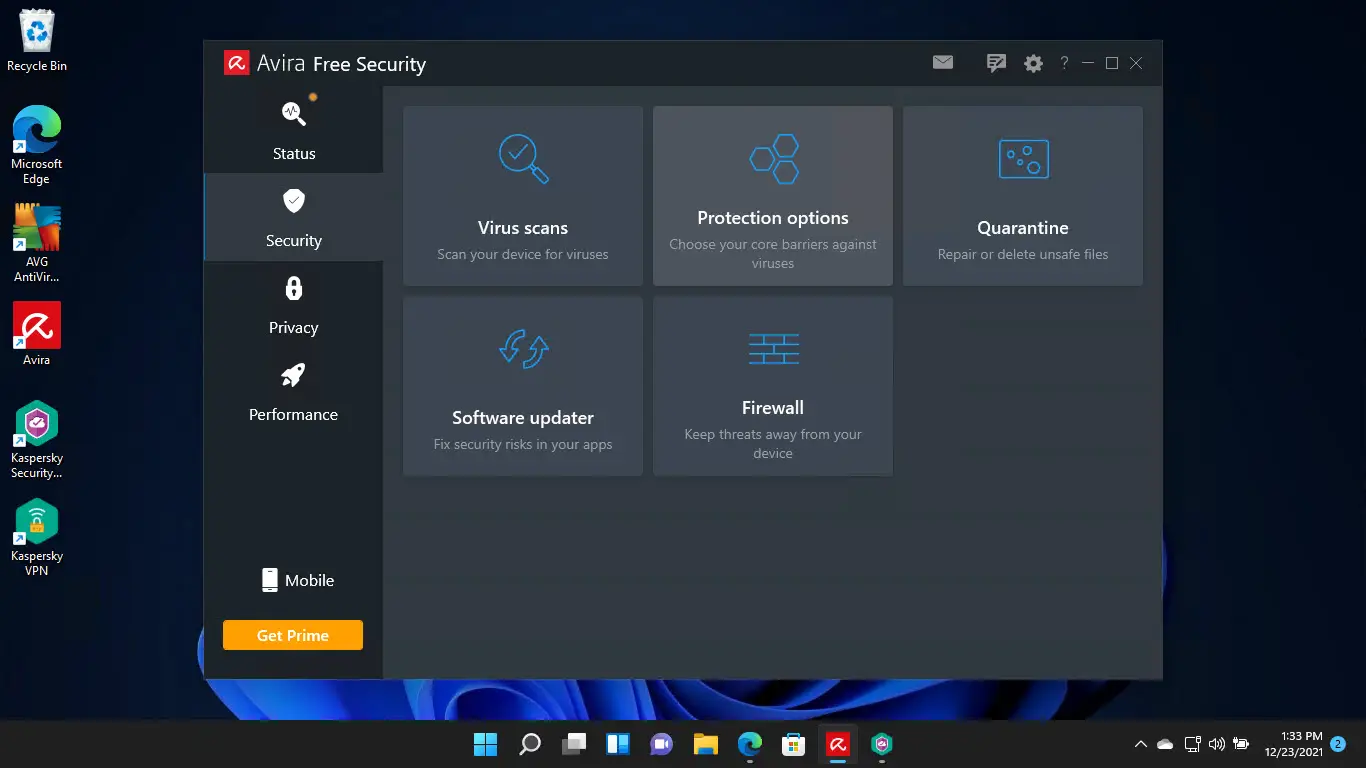Viewport: 1366px width, 768px height.
Task: Click the OneDrive cloud tray icon
Action: 1165,744
